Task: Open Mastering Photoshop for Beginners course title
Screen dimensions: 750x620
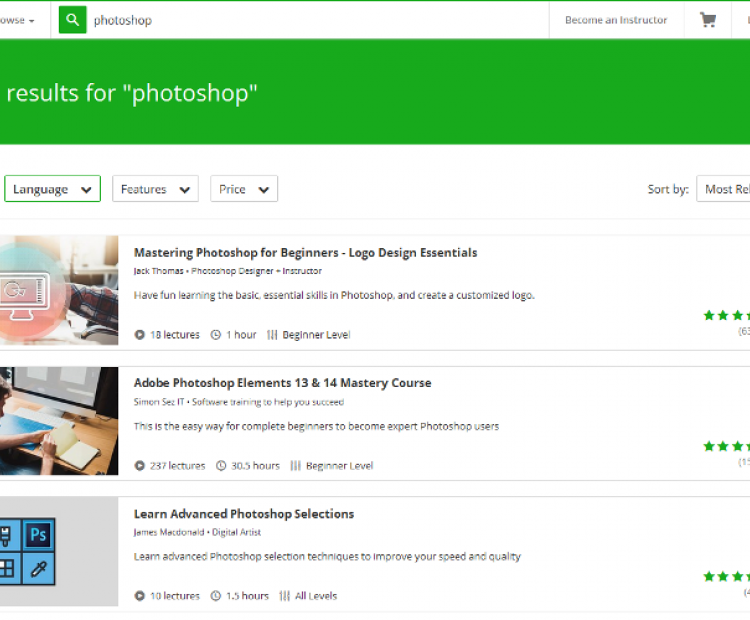Action: pos(305,253)
